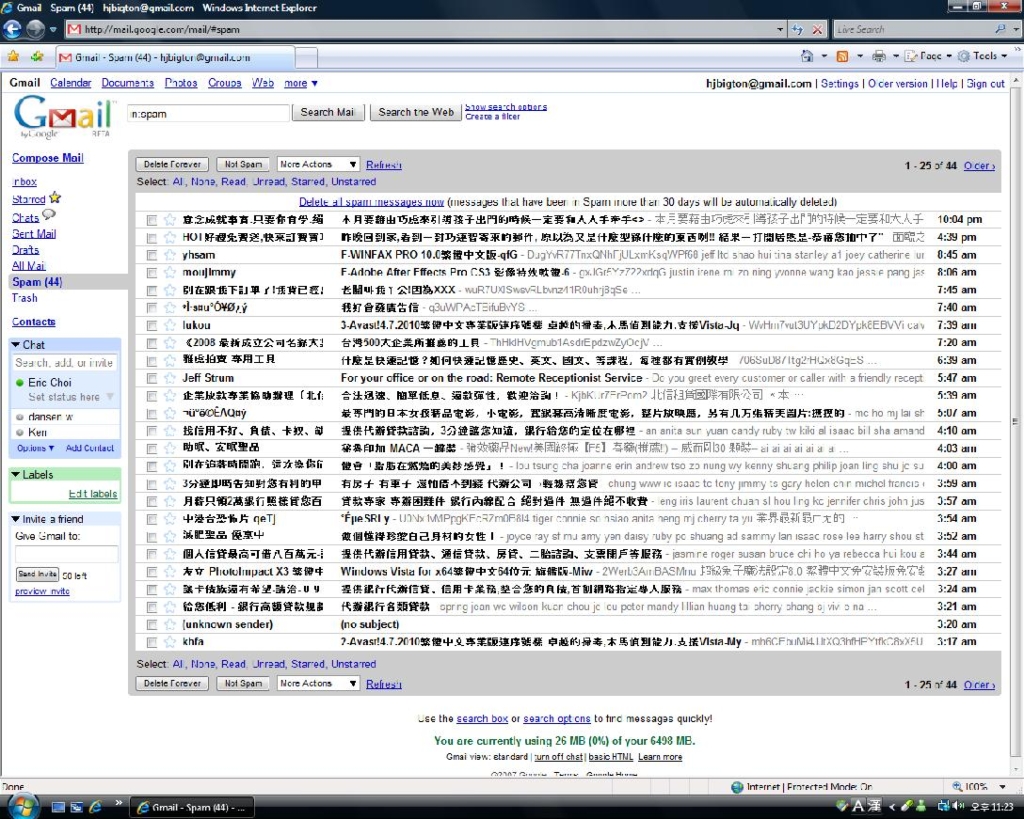Tick the Jeff Strum message checkbox

tap(152, 379)
